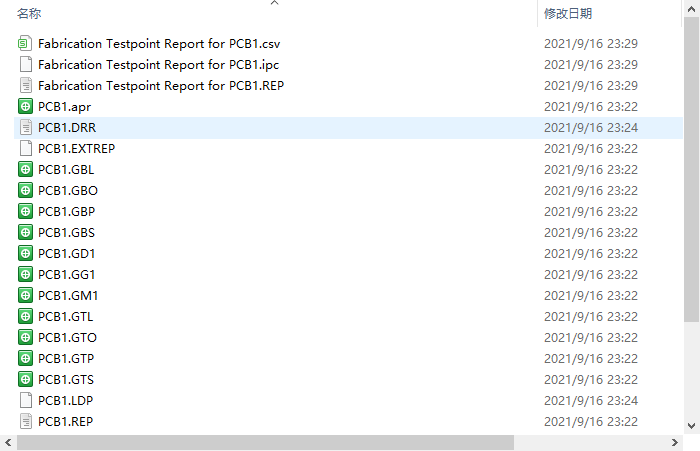Click the green Gerber icon for PCB1.GTL
This screenshot has width=700, height=451.
(25, 316)
